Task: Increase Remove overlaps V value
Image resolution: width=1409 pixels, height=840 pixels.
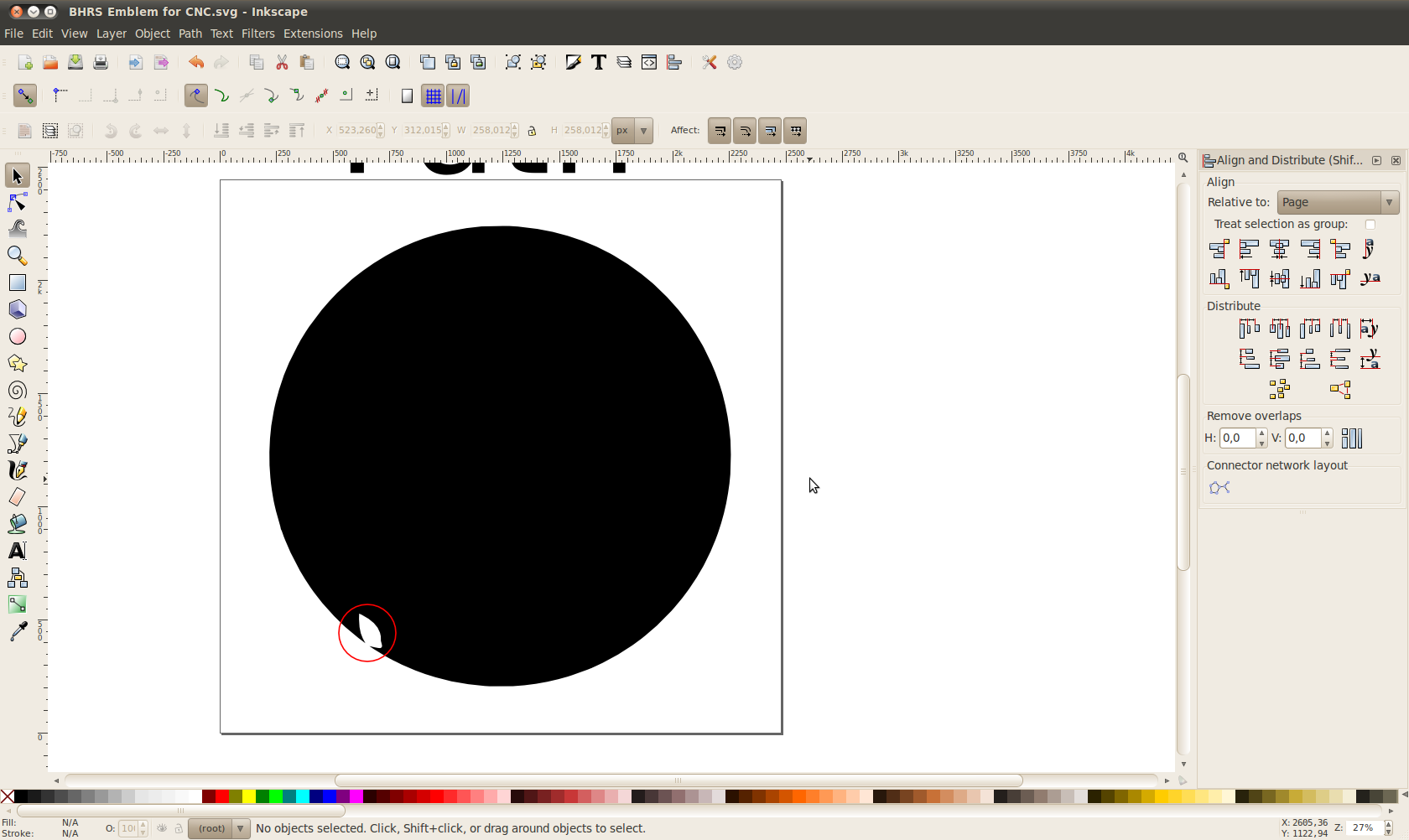Action: 1327,433
